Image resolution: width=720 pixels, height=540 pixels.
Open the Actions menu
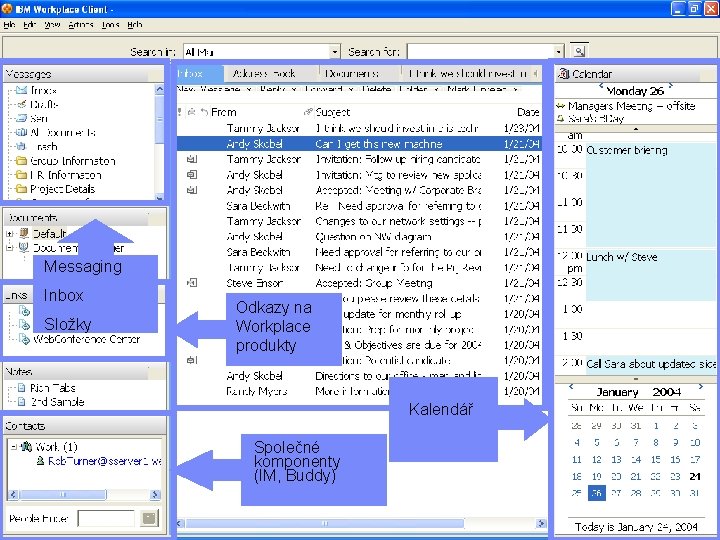click(81, 25)
